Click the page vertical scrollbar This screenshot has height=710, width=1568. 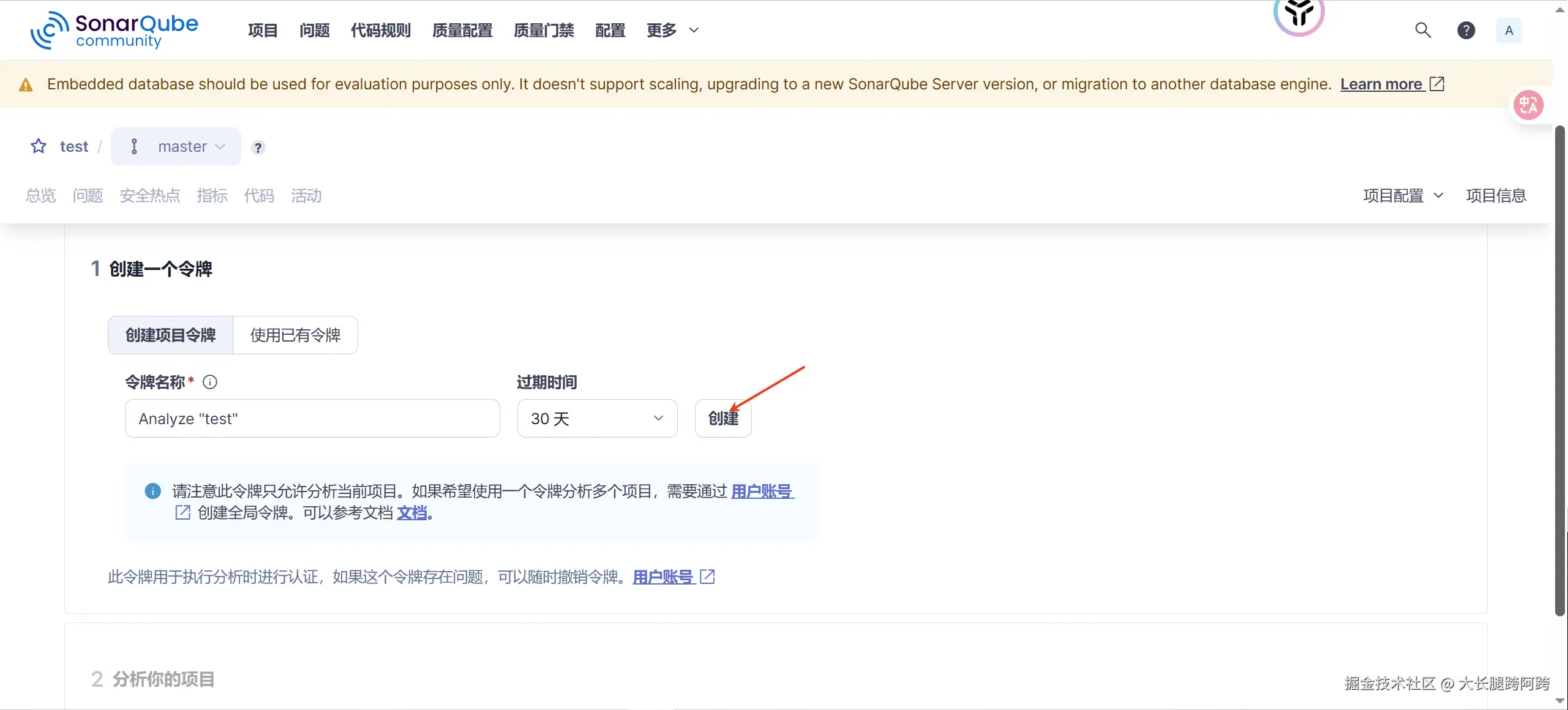(x=1560, y=367)
